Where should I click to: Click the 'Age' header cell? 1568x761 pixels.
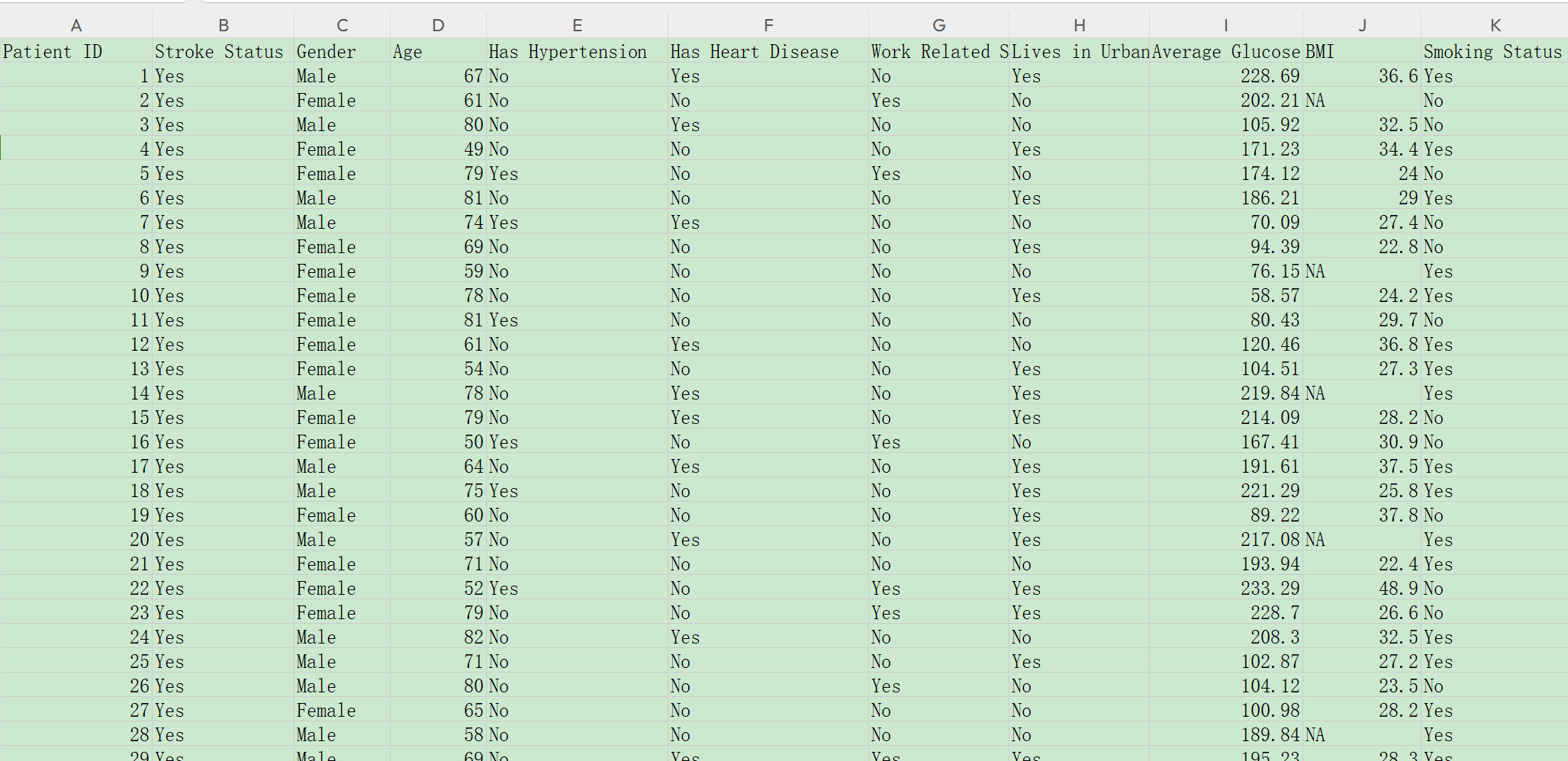[x=438, y=51]
